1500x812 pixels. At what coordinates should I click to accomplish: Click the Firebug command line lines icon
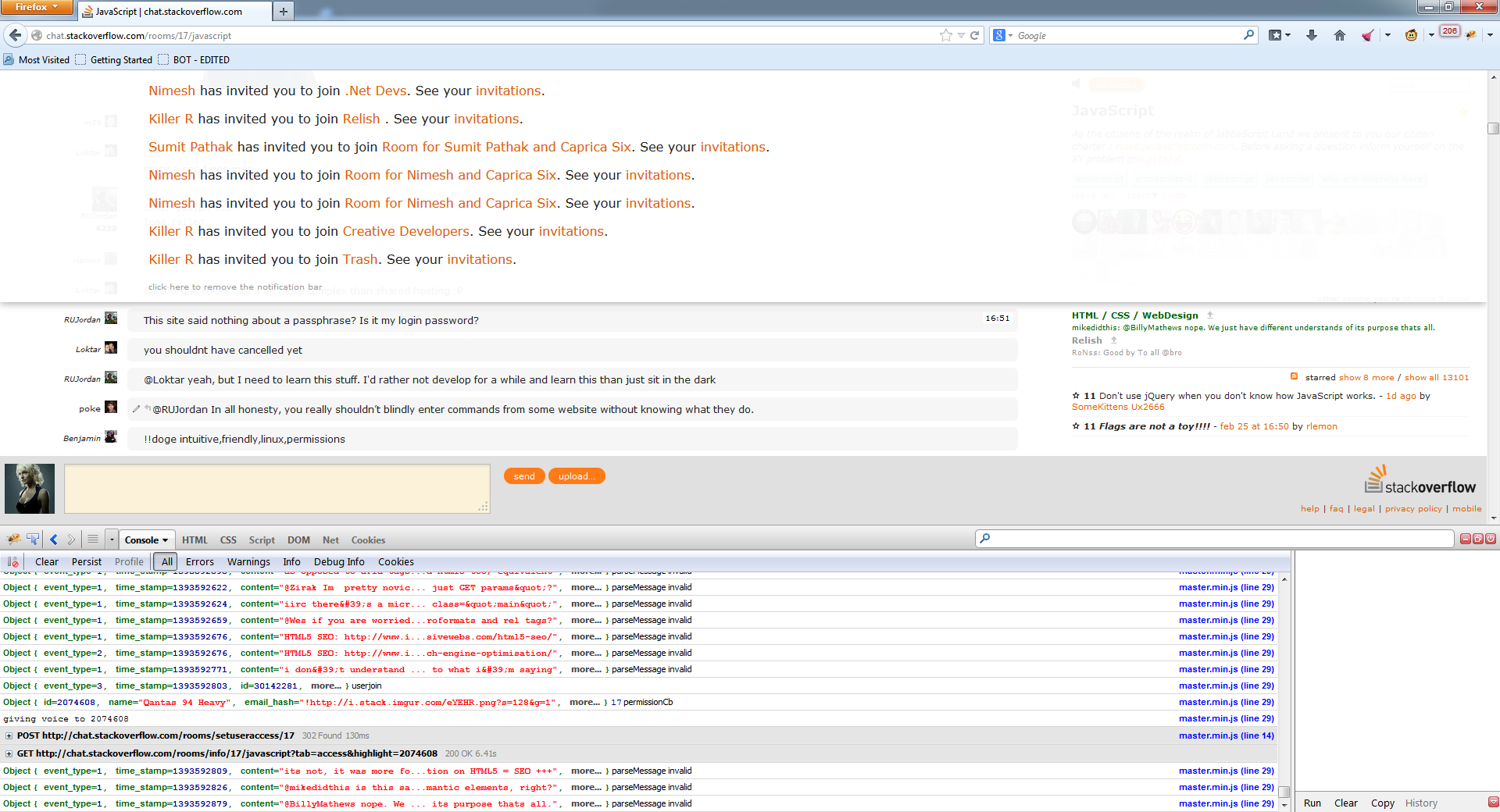[92, 540]
